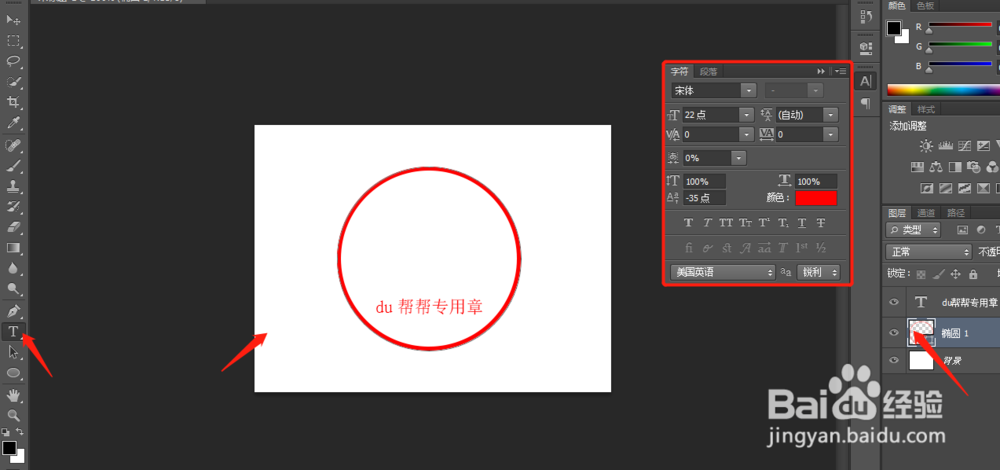Select the Horizontal Type tool
The width and height of the screenshot is (1000, 470).
[x=13, y=331]
